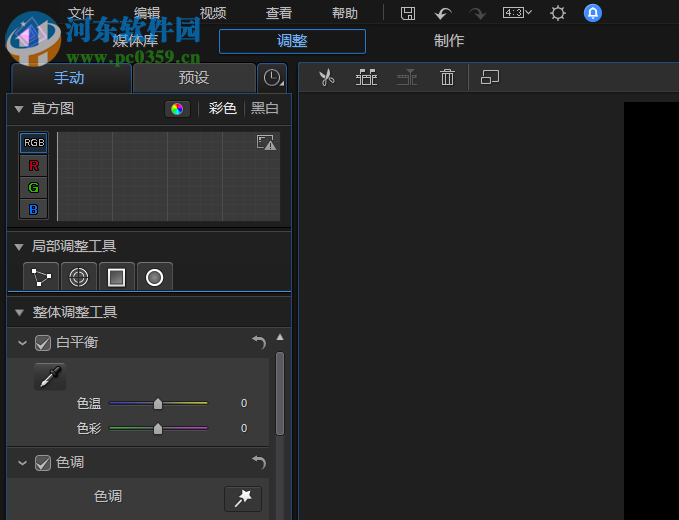Select the 预设 tab
The width and height of the screenshot is (679, 520).
194,78
